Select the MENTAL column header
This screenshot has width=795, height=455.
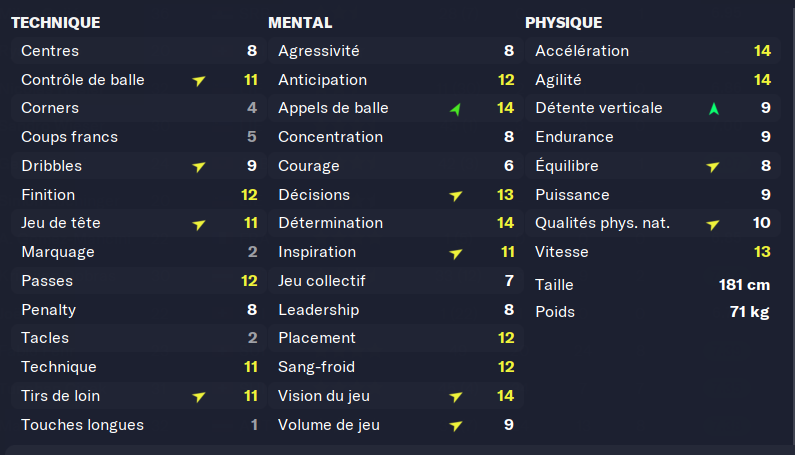[x=300, y=22]
